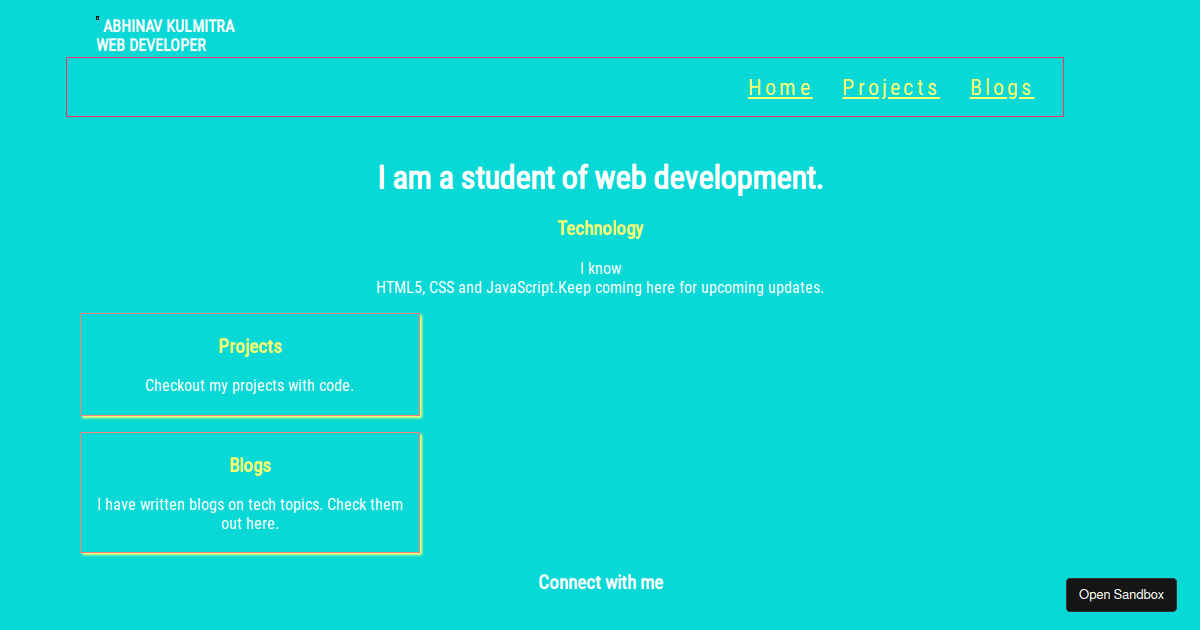The image size is (1200, 630).
Task: Click the WEB DEVELOPER subtitle text
Action: click(x=151, y=45)
